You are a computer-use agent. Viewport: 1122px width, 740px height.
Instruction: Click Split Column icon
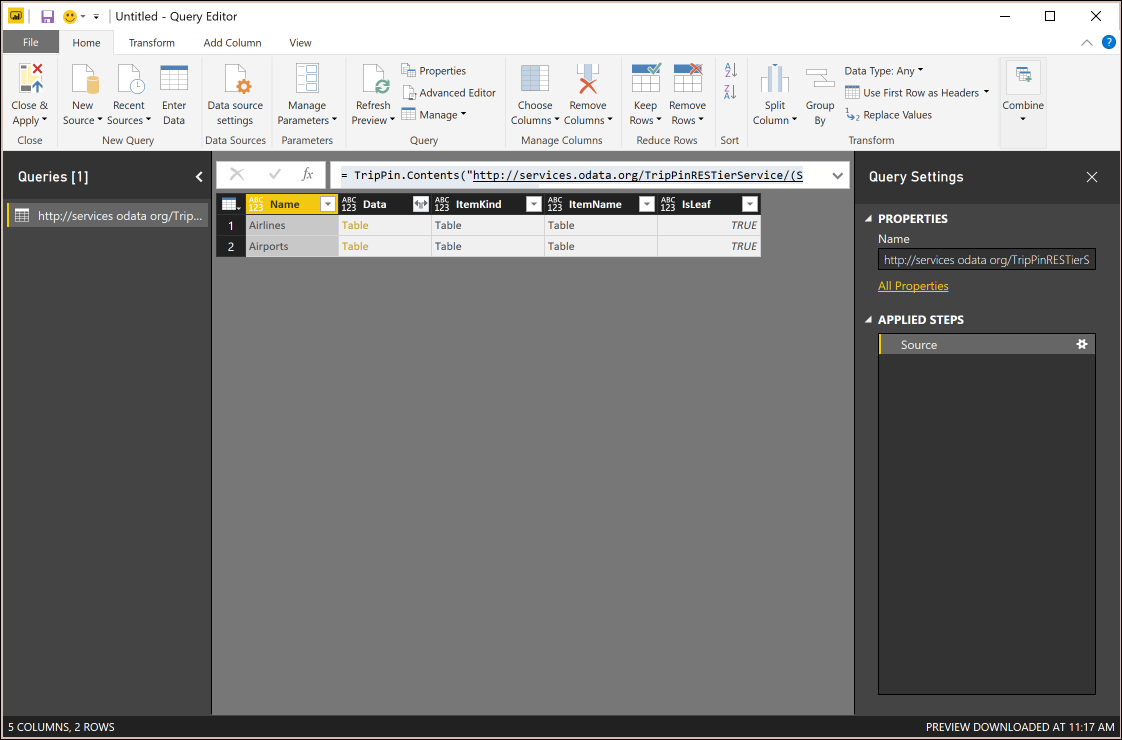pyautogui.click(x=774, y=78)
